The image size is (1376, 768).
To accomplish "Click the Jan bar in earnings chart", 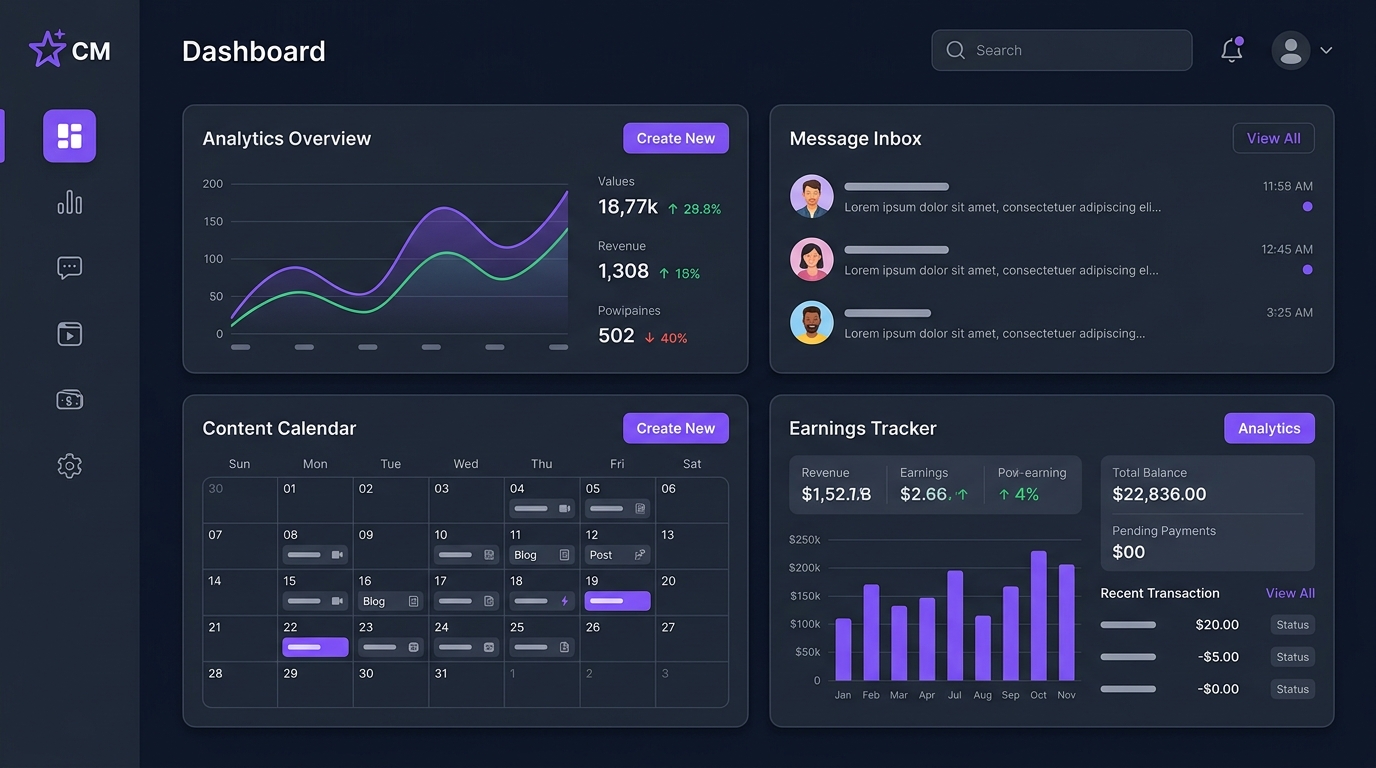I will pyautogui.click(x=843, y=650).
